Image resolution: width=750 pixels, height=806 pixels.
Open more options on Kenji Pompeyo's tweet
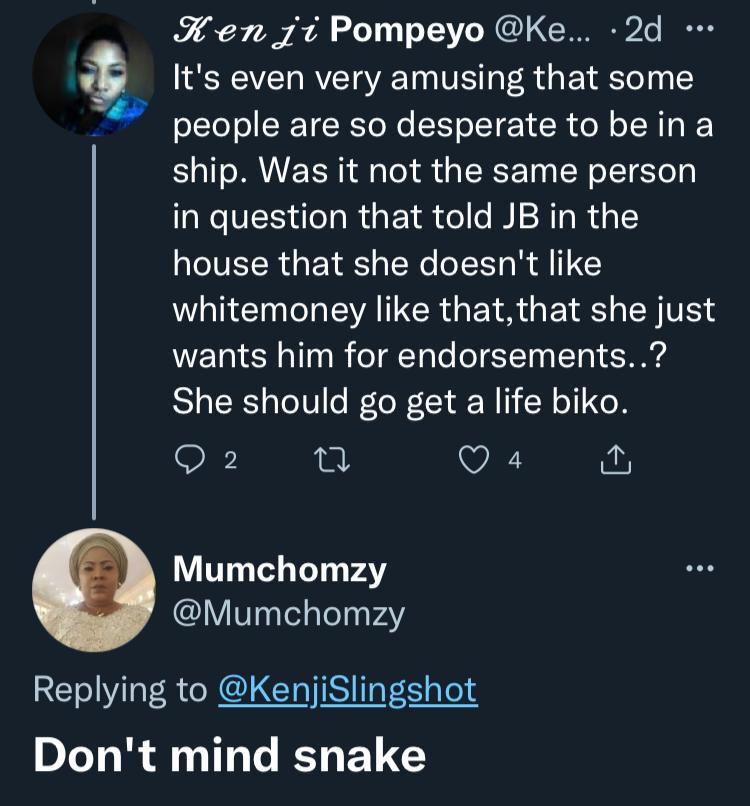pos(700,29)
